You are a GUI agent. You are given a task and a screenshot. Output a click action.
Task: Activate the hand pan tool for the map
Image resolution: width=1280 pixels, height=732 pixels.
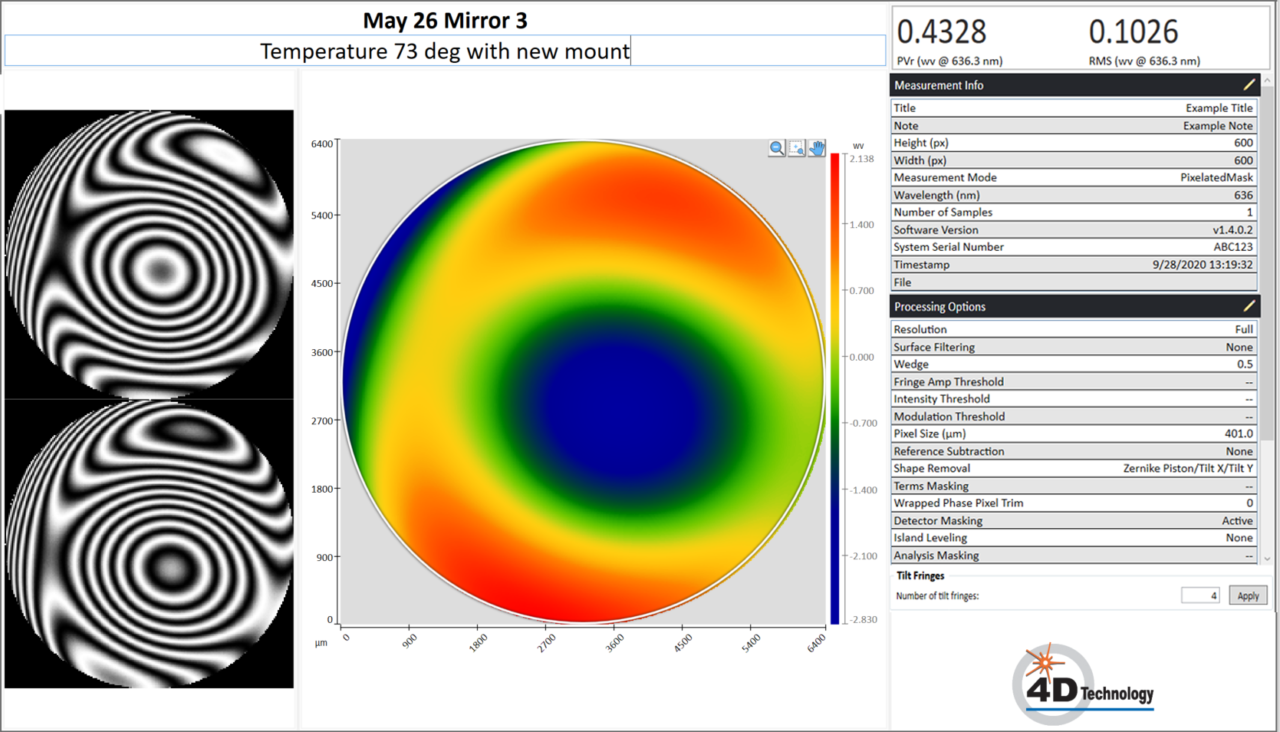click(x=816, y=148)
